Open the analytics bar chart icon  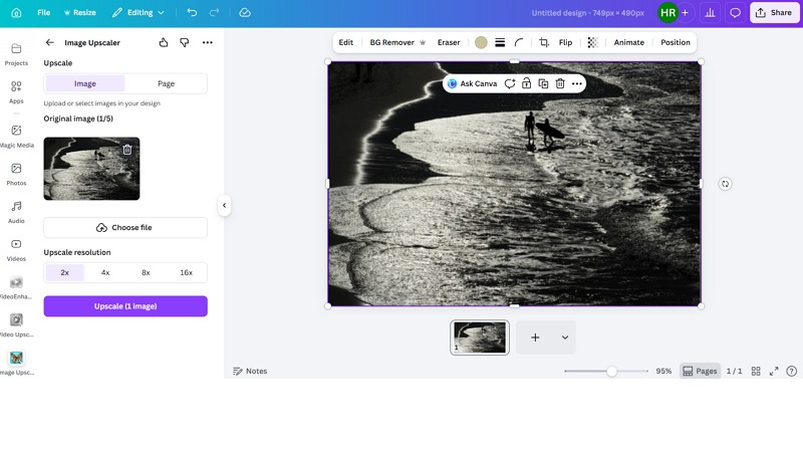(x=710, y=13)
